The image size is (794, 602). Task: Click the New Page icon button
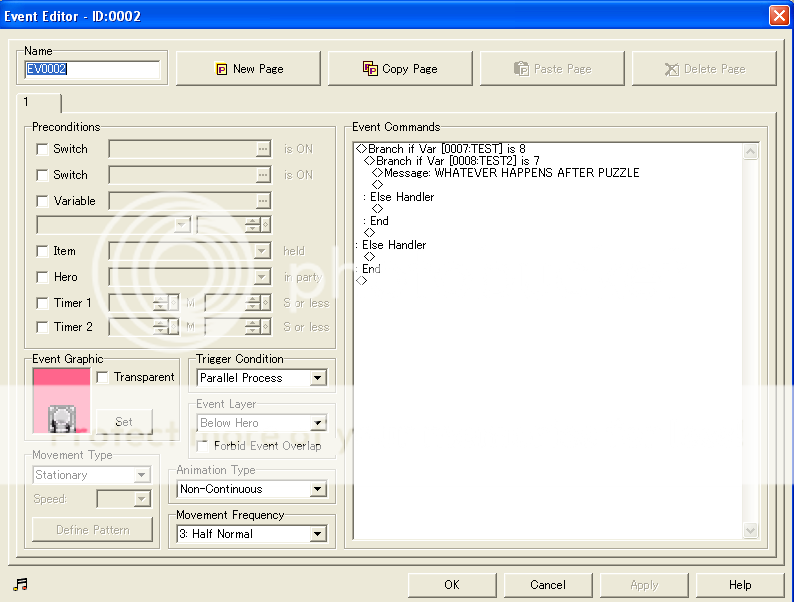pos(248,69)
